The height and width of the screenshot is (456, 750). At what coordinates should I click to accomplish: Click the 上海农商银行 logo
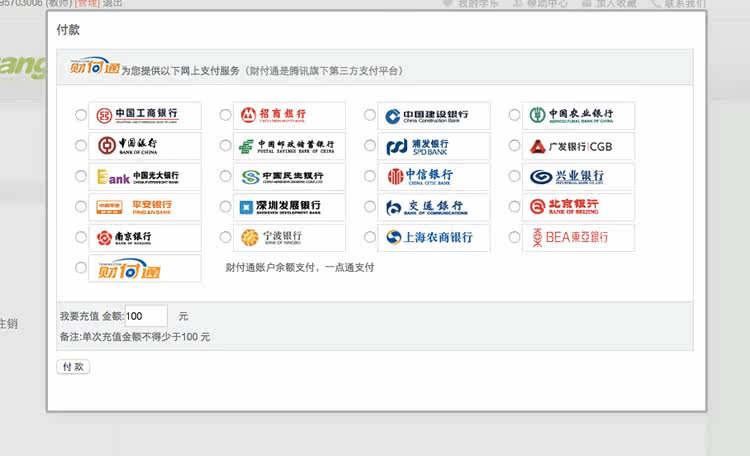click(434, 238)
